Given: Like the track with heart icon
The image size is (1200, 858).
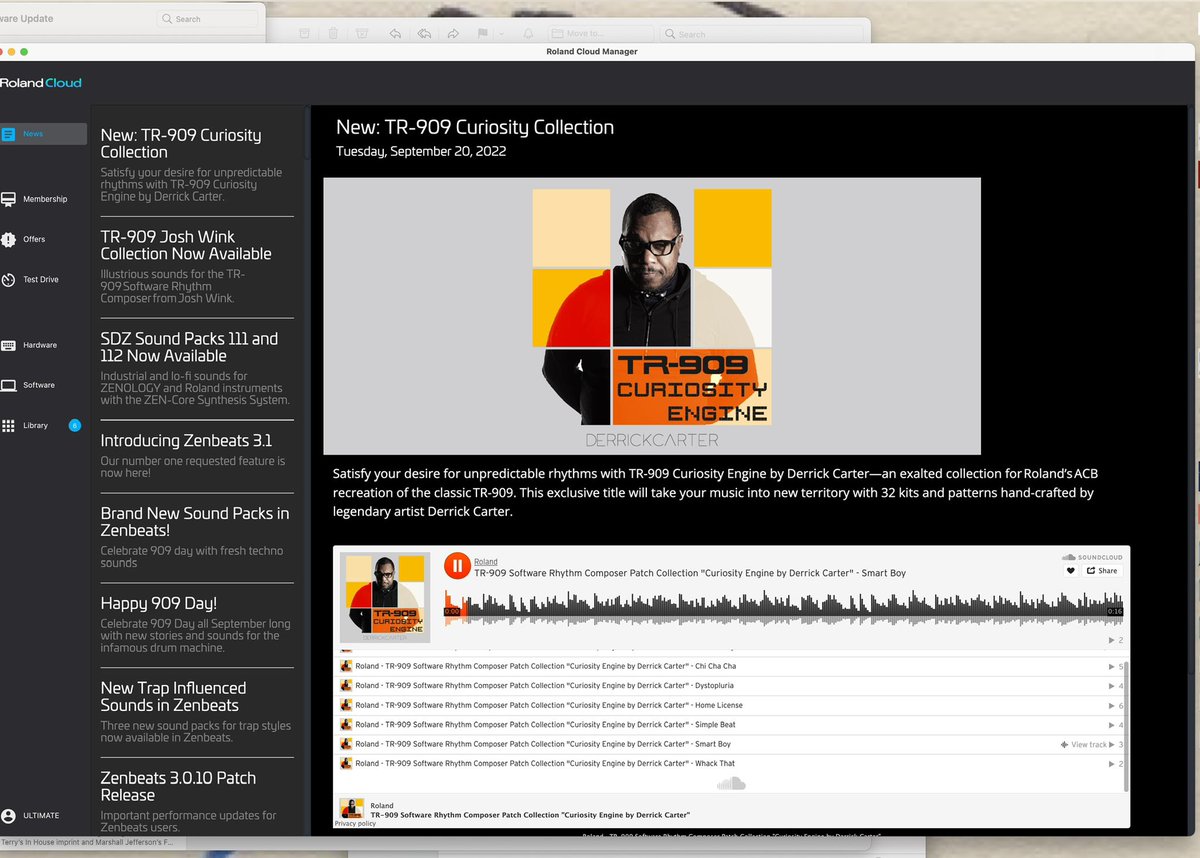Looking at the screenshot, I should coord(1071,571).
